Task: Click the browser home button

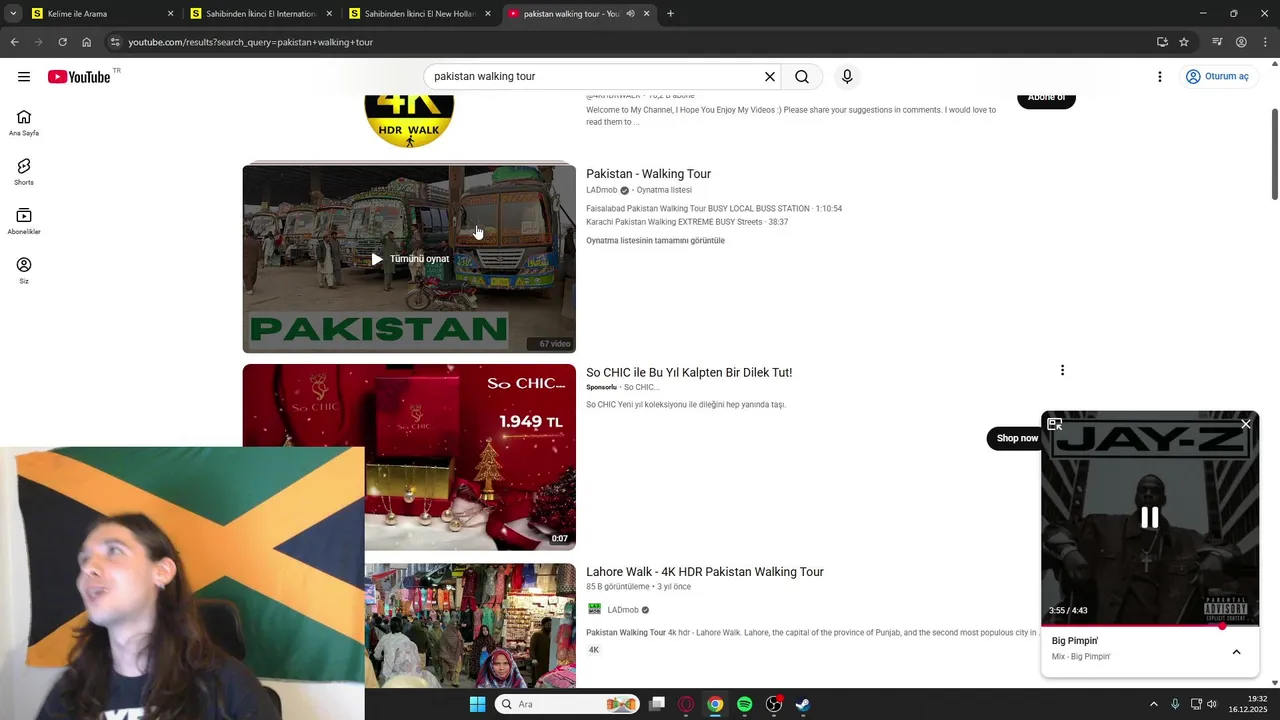Action: coord(86,42)
